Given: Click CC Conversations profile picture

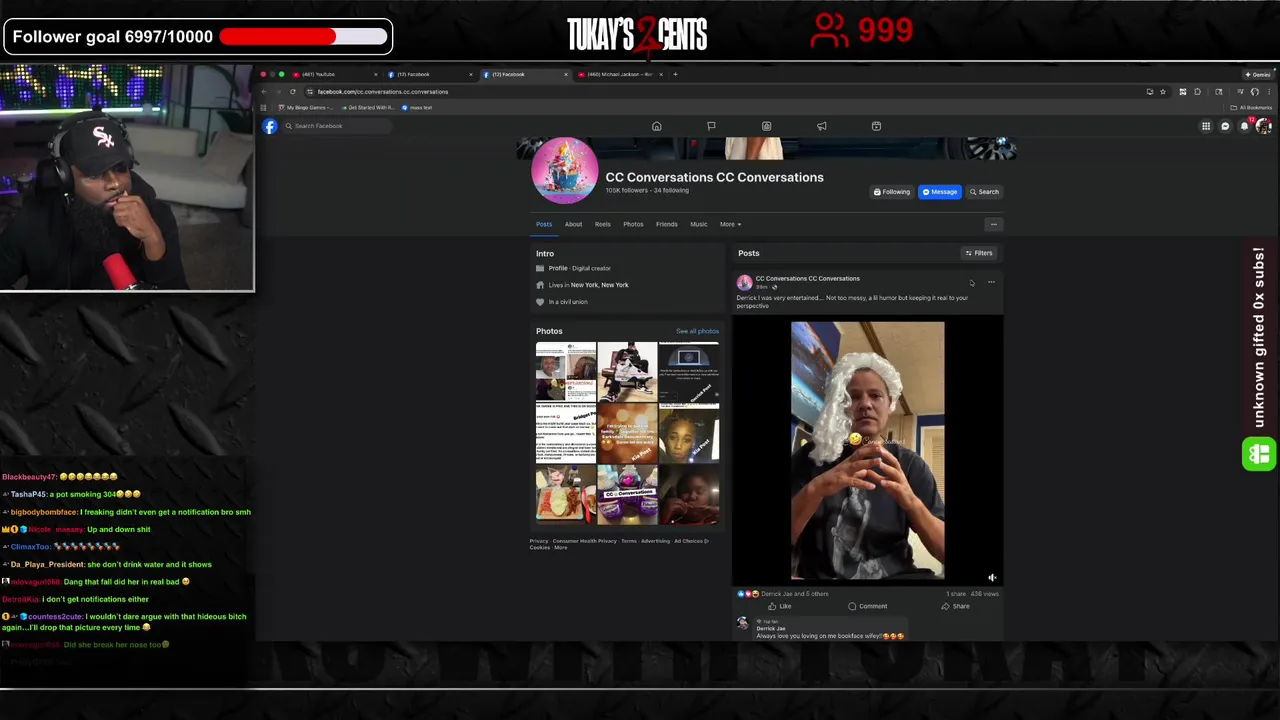Looking at the screenshot, I should [565, 170].
